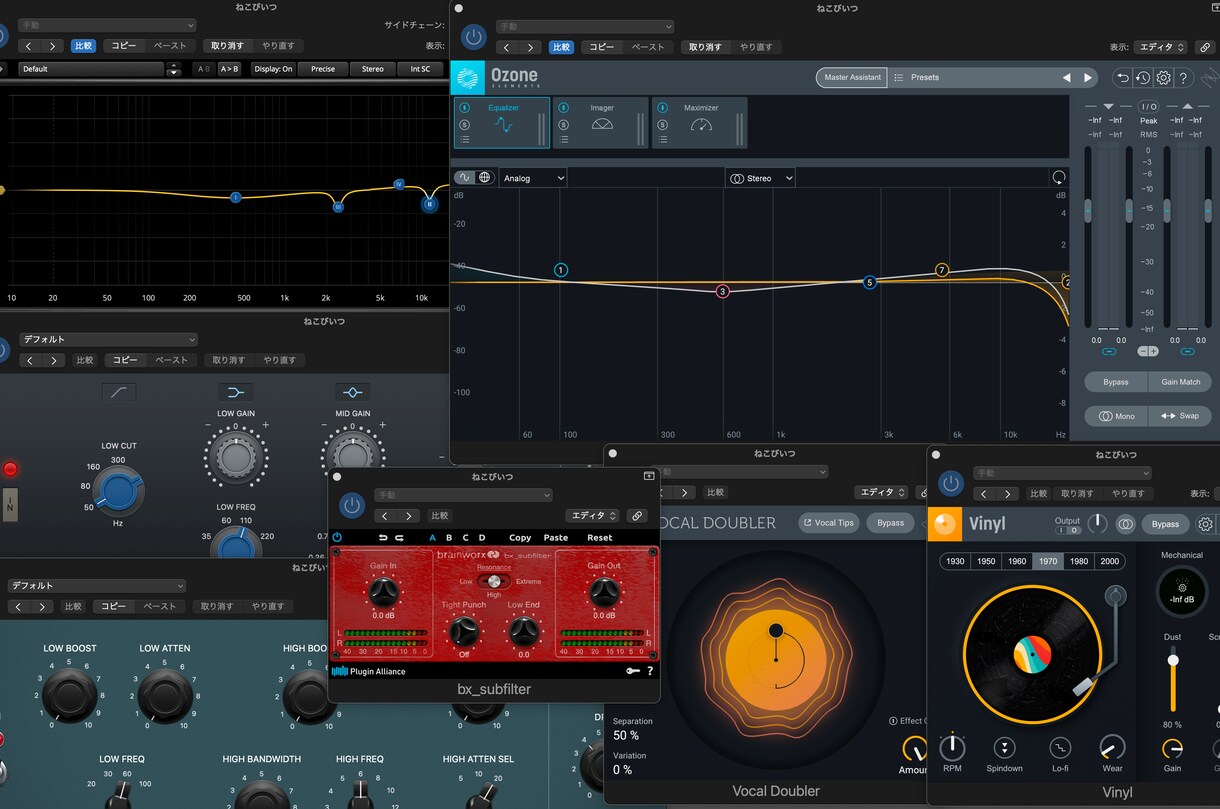Select the 1980 era tab in Vinyl
The width and height of the screenshot is (1220, 809).
coord(1079,561)
